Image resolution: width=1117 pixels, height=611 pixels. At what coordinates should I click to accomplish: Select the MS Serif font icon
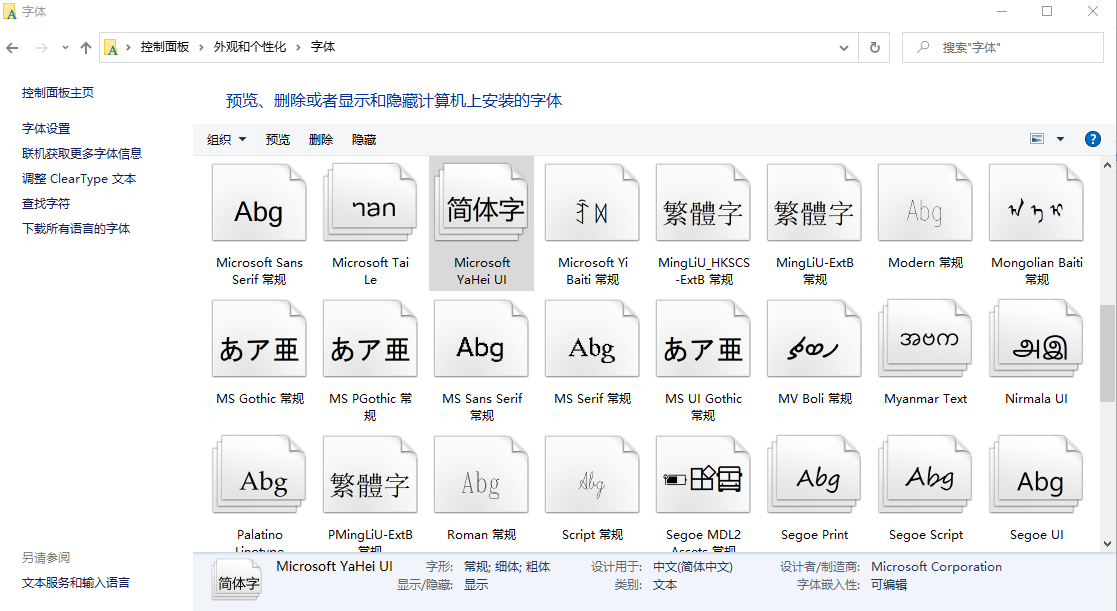point(592,338)
